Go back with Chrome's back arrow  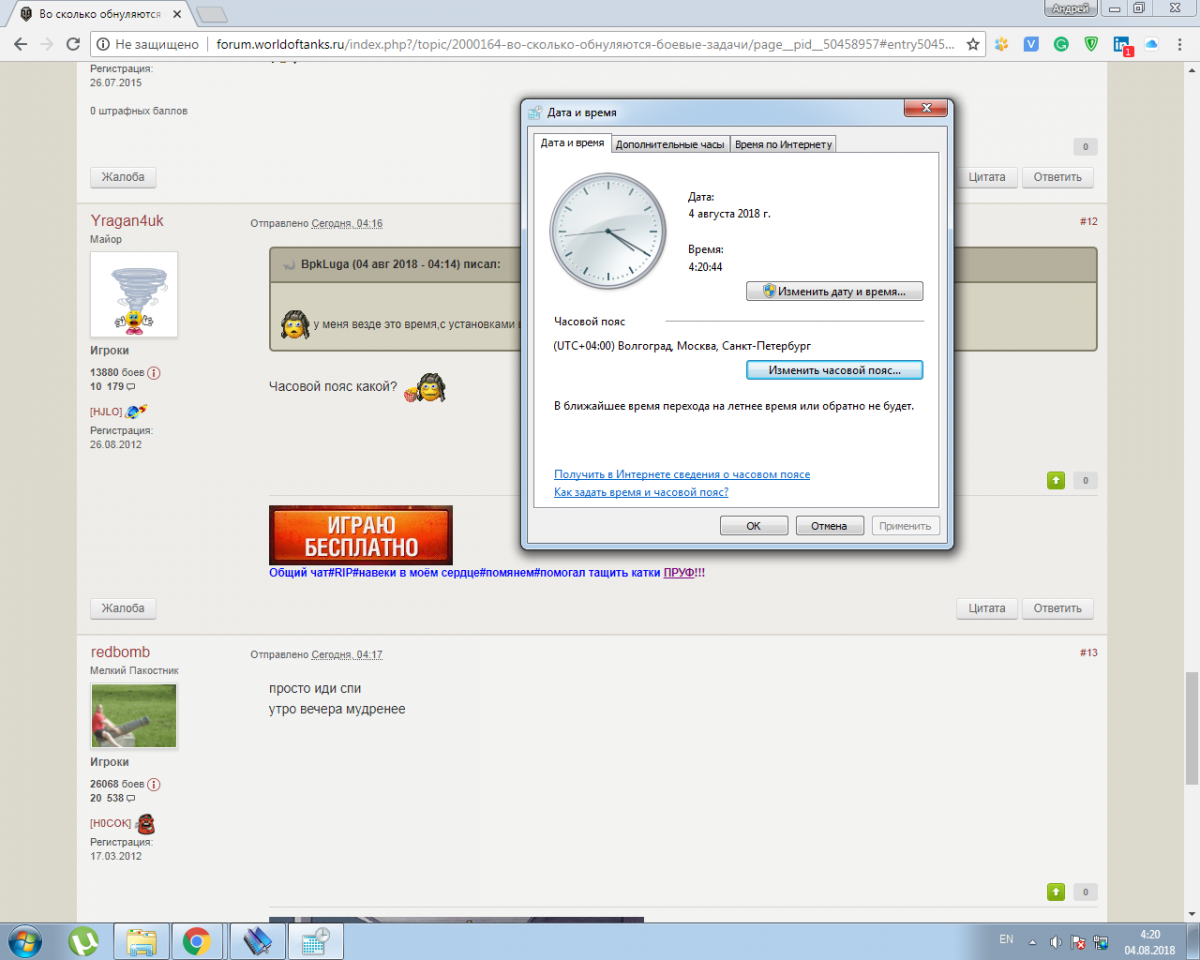pos(20,44)
